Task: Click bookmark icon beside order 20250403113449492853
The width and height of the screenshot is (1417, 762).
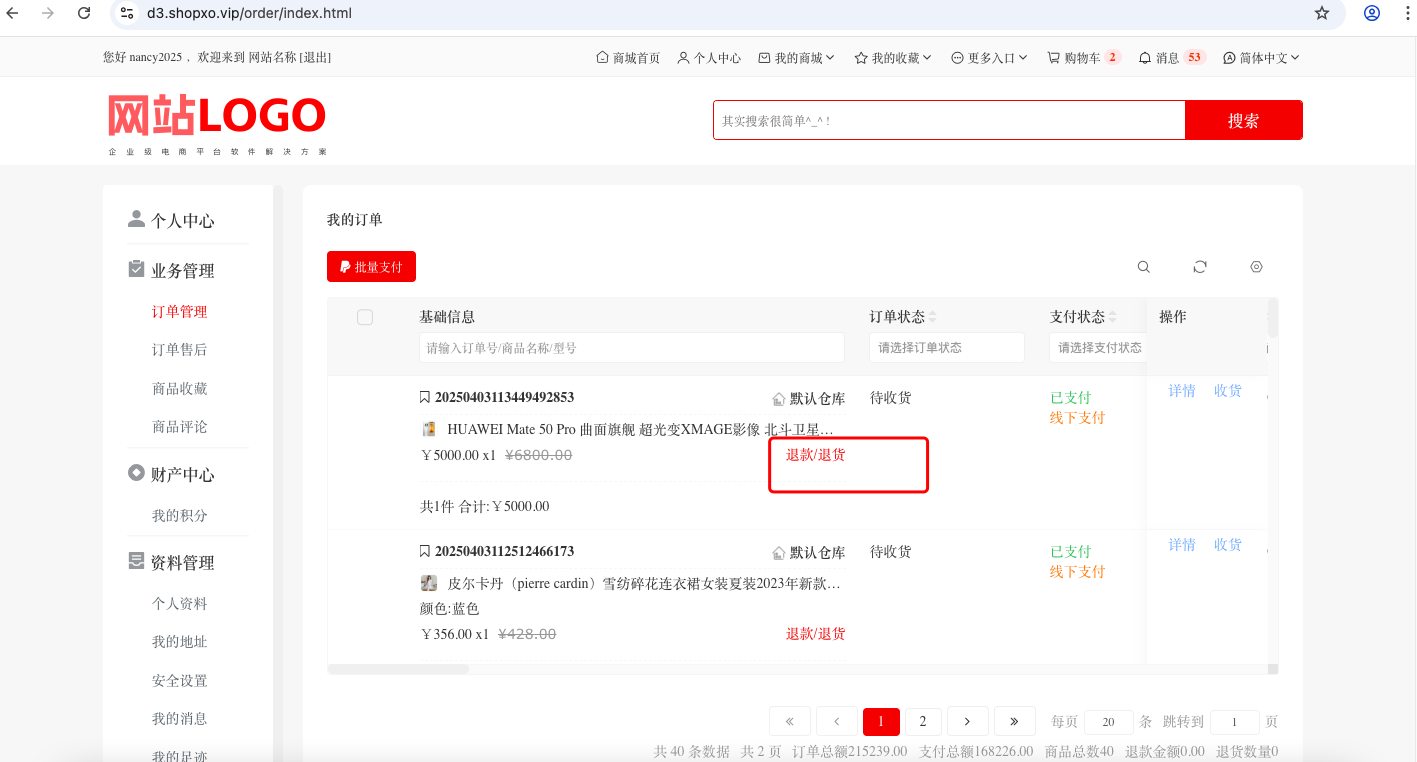Action: coord(425,397)
